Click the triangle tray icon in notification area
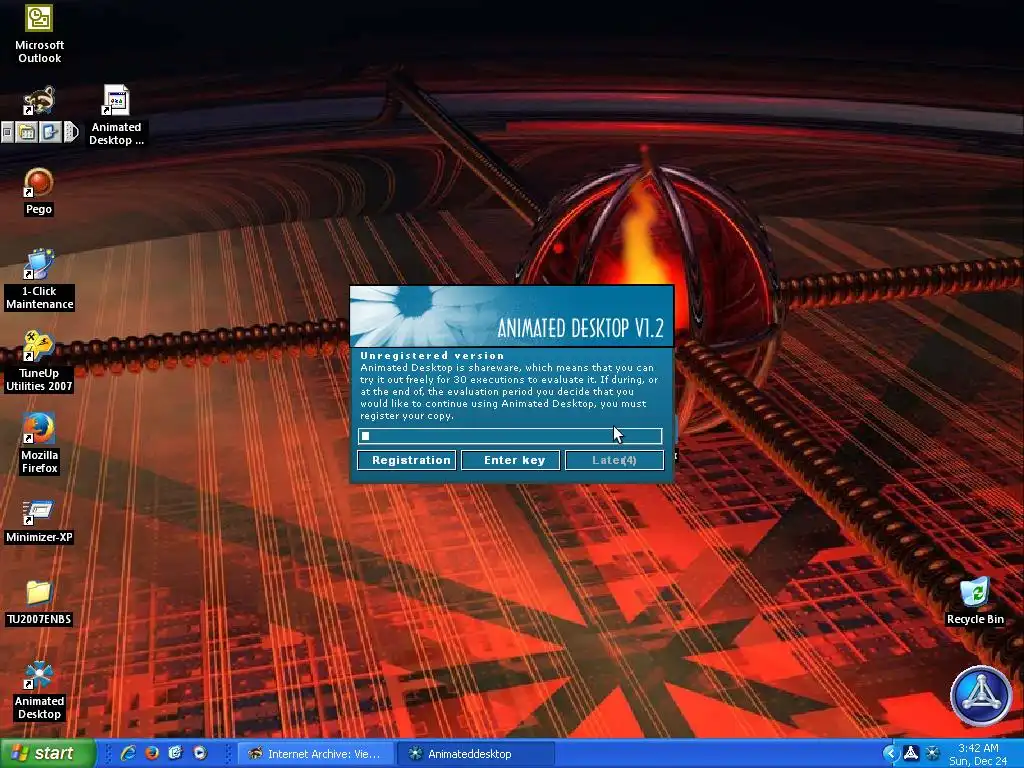This screenshot has height=768, width=1024. [x=910, y=754]
